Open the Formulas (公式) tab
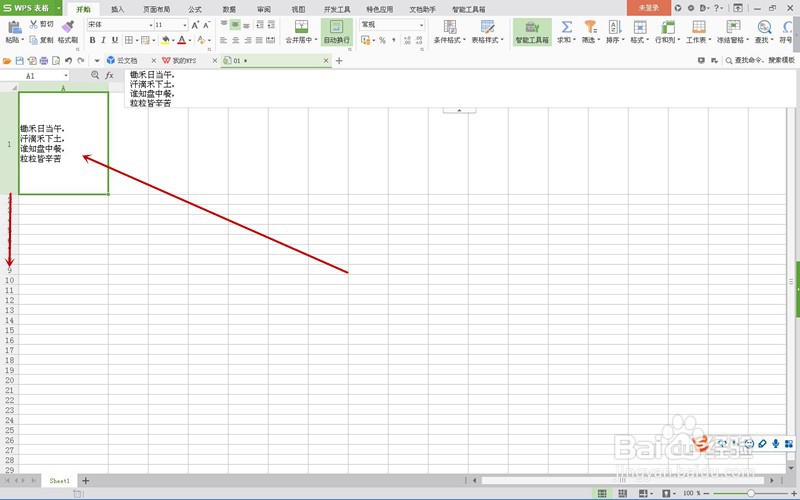The height and width of the screenshot is (500, 800). 195,9
